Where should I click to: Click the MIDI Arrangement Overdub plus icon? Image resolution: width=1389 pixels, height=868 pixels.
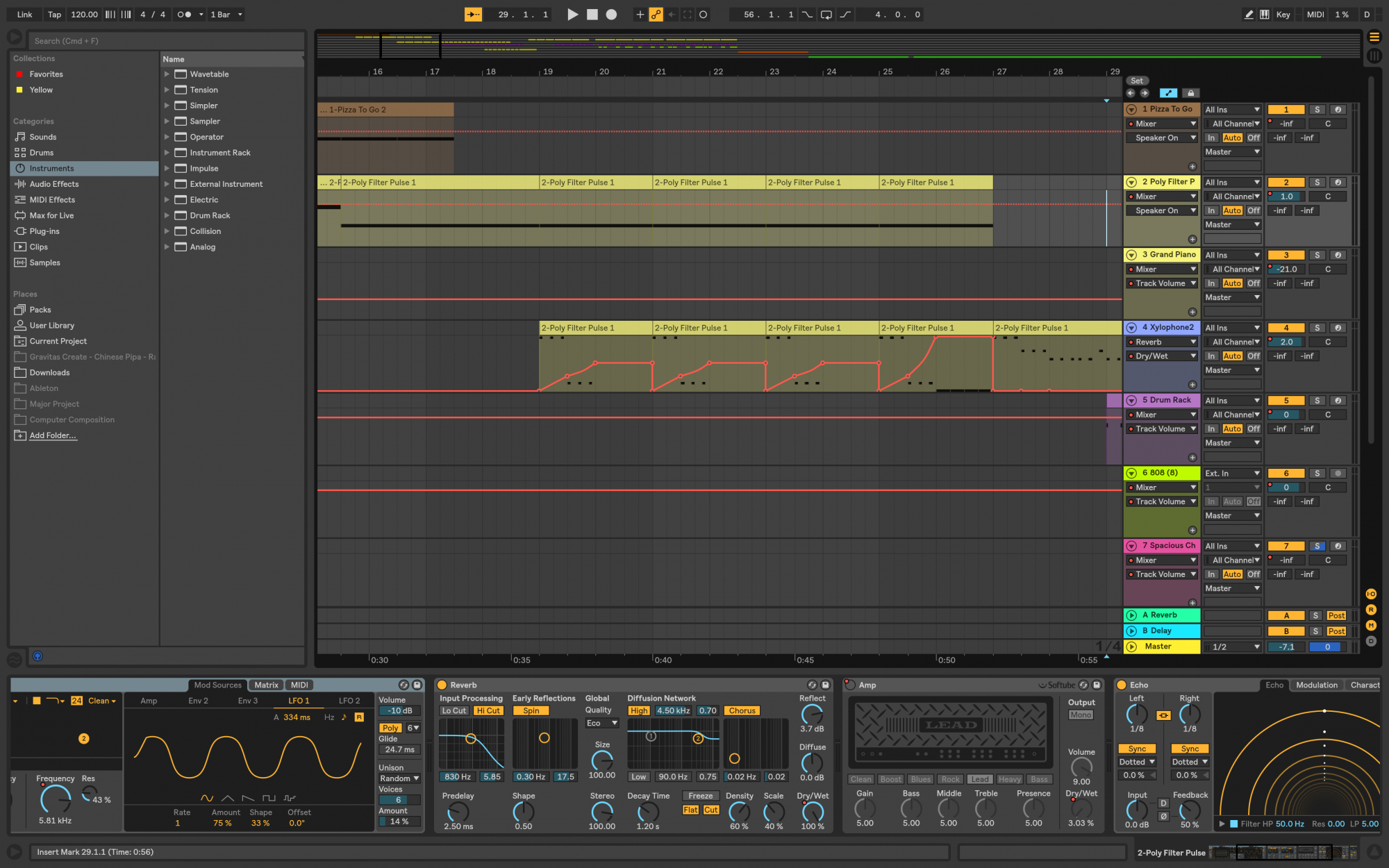[x=640, y=14]
